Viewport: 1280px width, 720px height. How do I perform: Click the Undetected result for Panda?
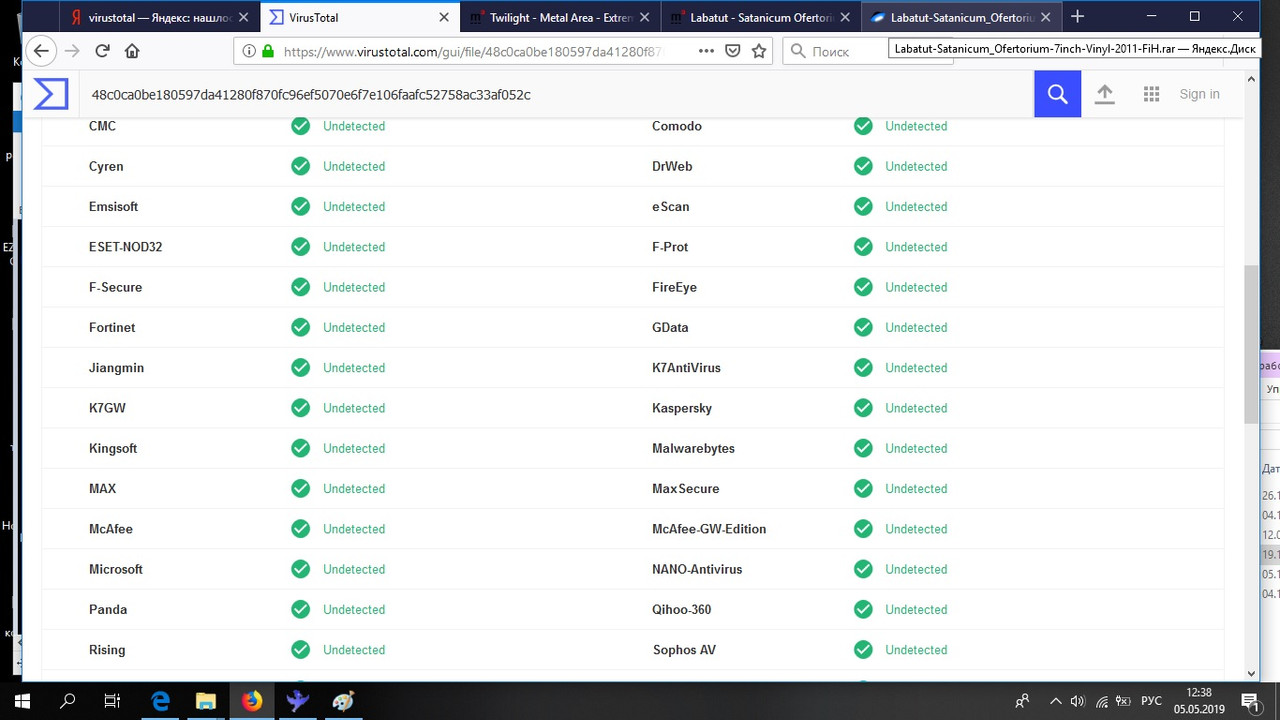point(354,609)
